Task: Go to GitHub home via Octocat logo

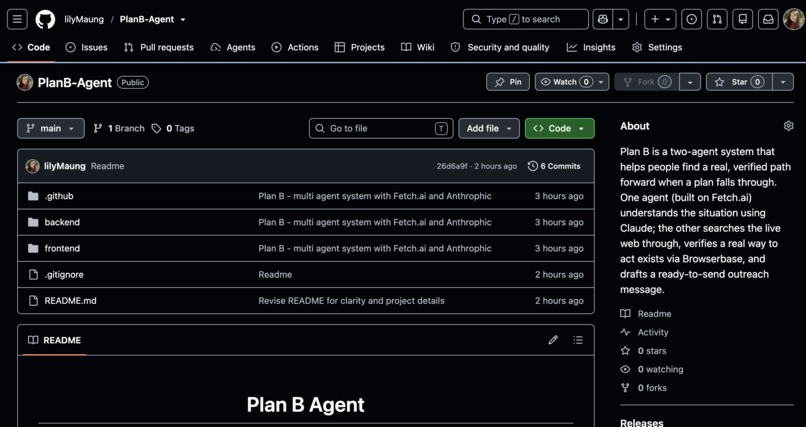Action: 45,20
